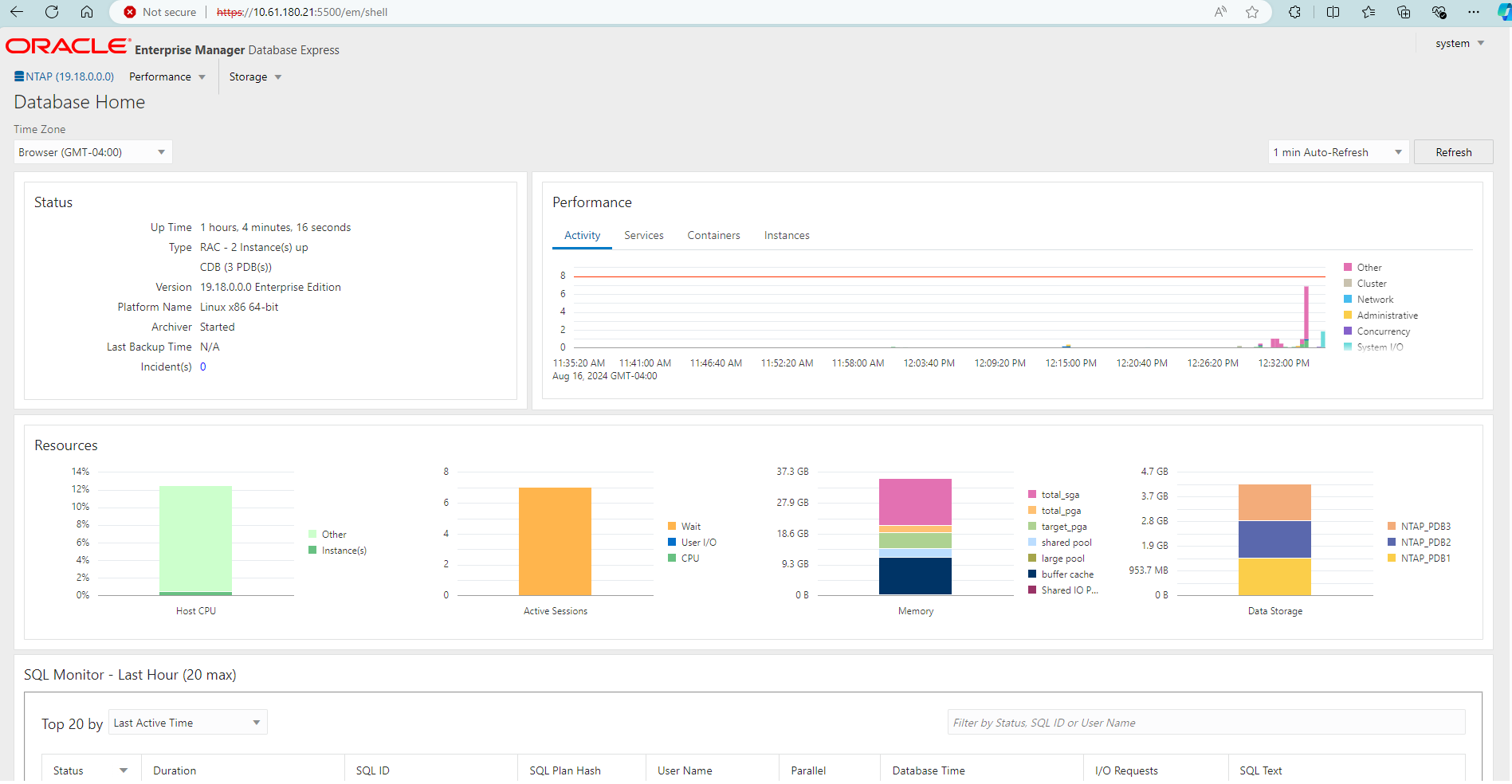Click the Not secure warning icon
The height and width of the screenshot is (784, 1512).
click(x=130, y=12)
